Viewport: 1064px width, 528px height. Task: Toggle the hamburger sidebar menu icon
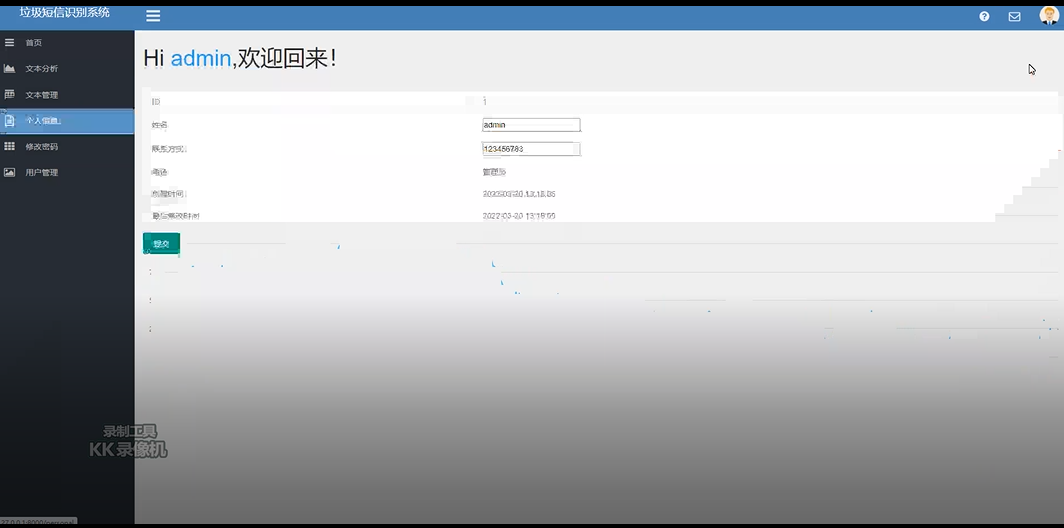tap(153, 16)
